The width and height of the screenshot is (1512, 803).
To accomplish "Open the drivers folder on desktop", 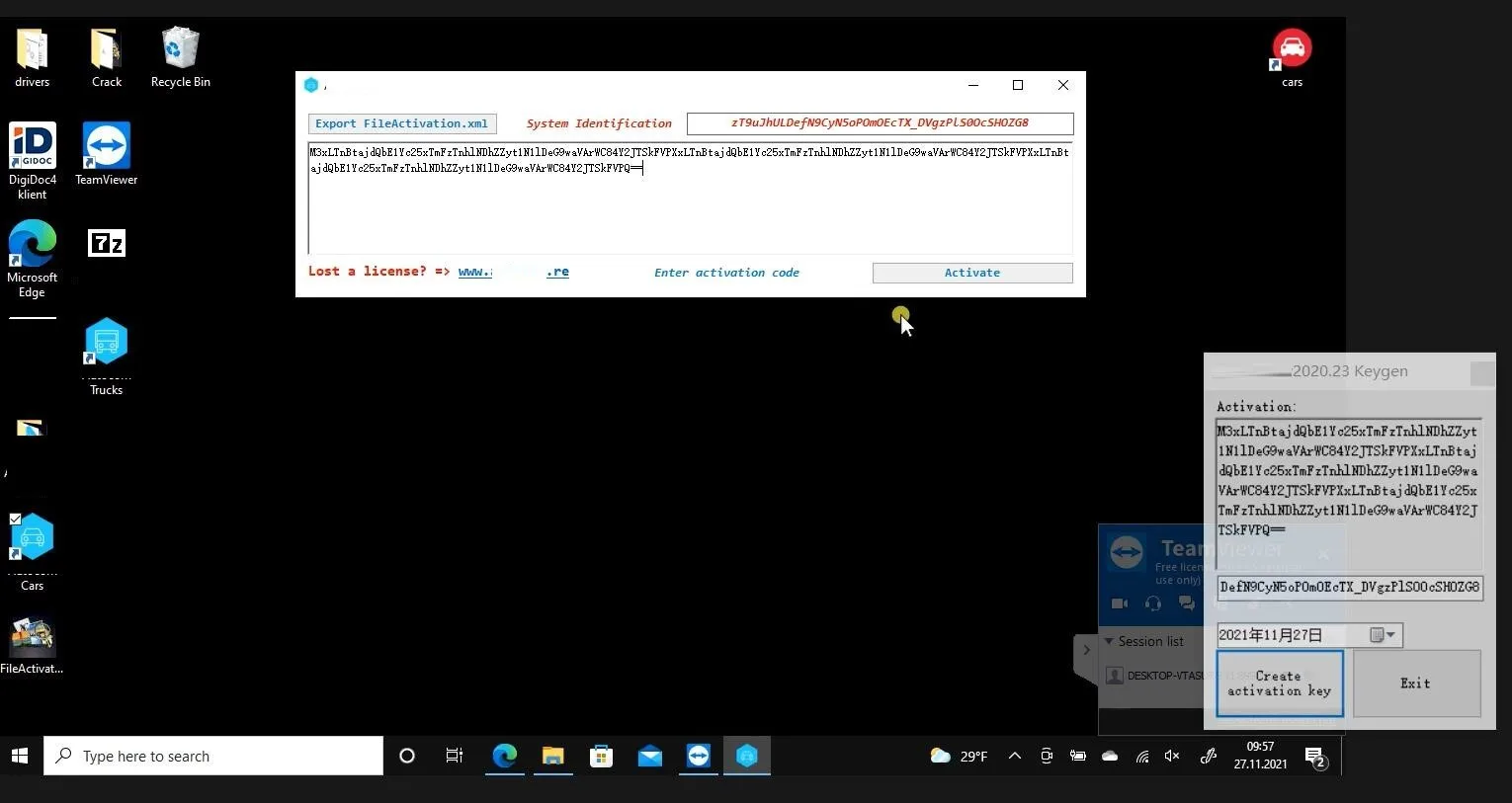I will coord(32,58).
